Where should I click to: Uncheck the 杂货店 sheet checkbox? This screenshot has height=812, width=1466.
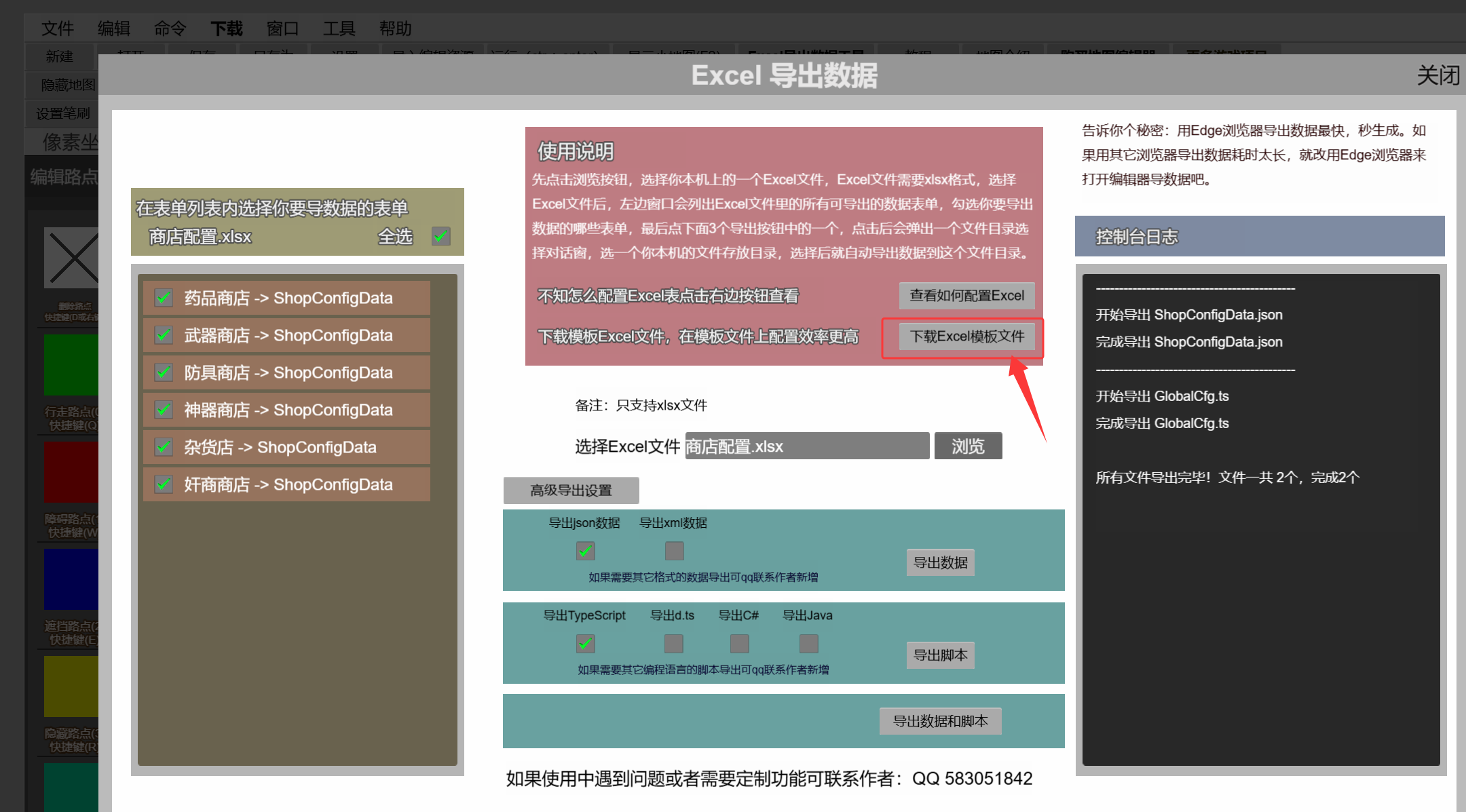164,447
